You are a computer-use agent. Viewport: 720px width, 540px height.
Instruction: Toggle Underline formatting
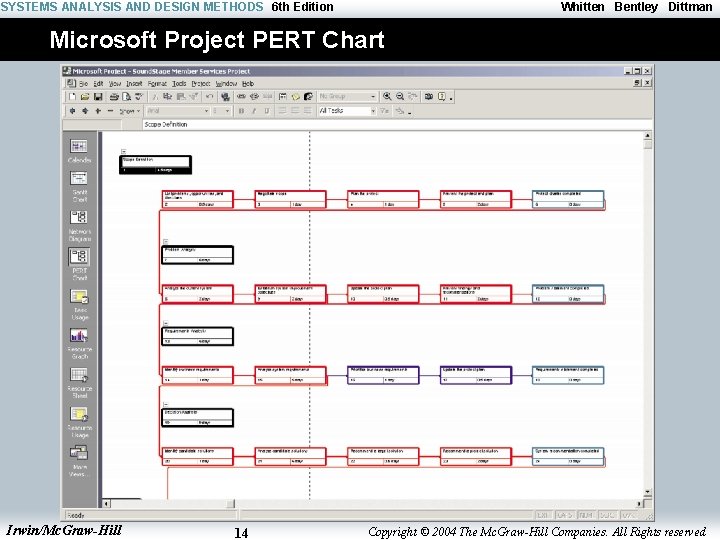[x=267, y=111]
